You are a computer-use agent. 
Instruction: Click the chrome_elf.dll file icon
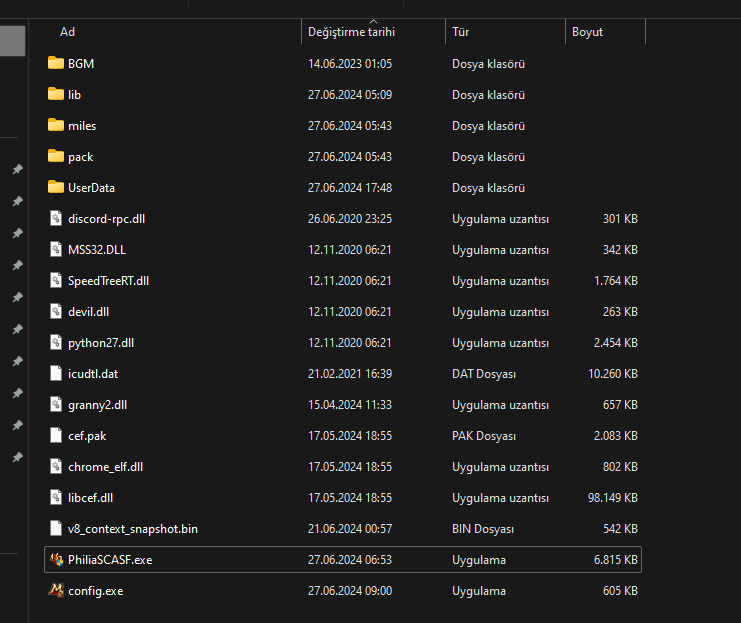click(56, 467)
